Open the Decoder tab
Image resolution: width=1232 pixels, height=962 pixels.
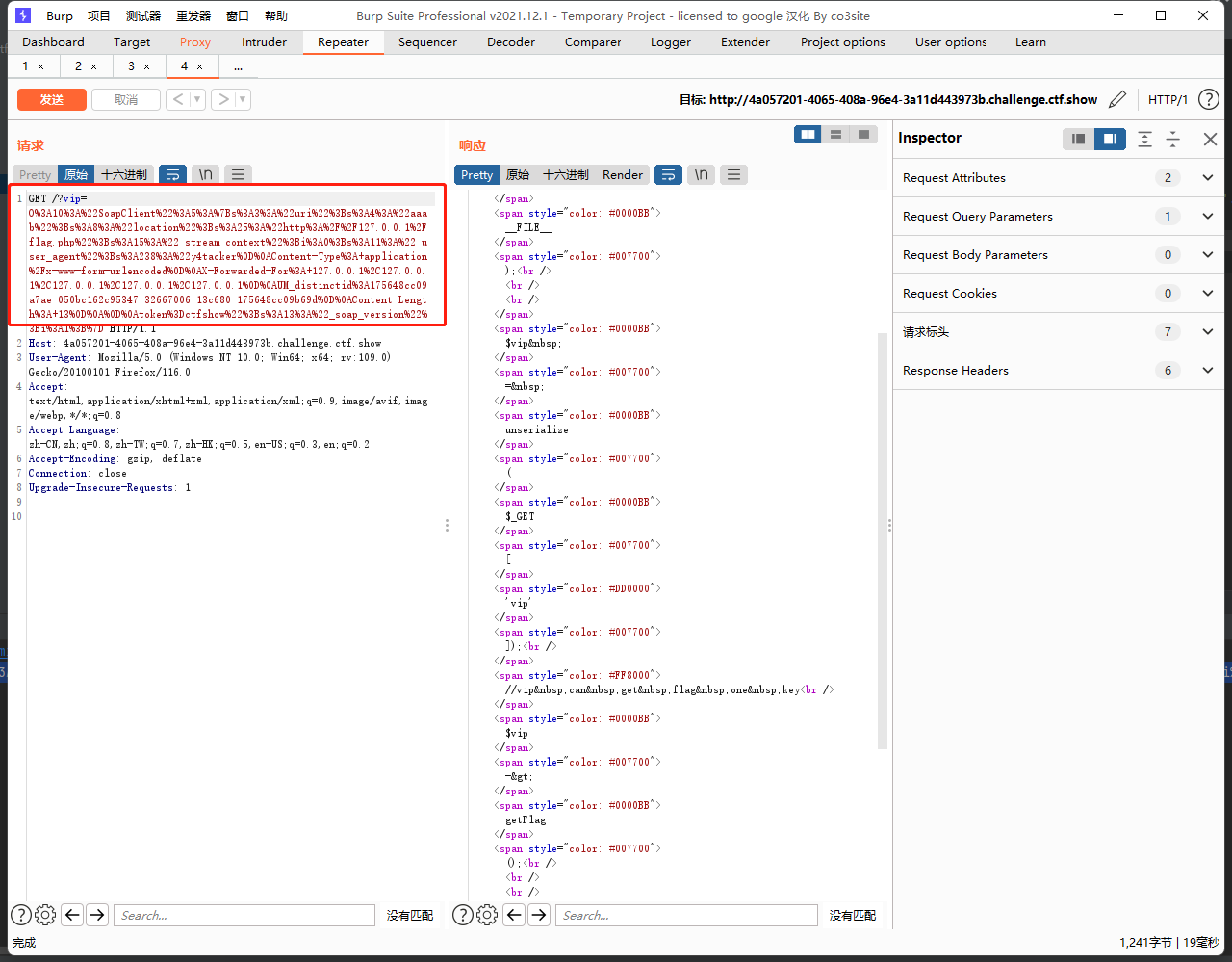pyautogui.click(x=511, y=42)
